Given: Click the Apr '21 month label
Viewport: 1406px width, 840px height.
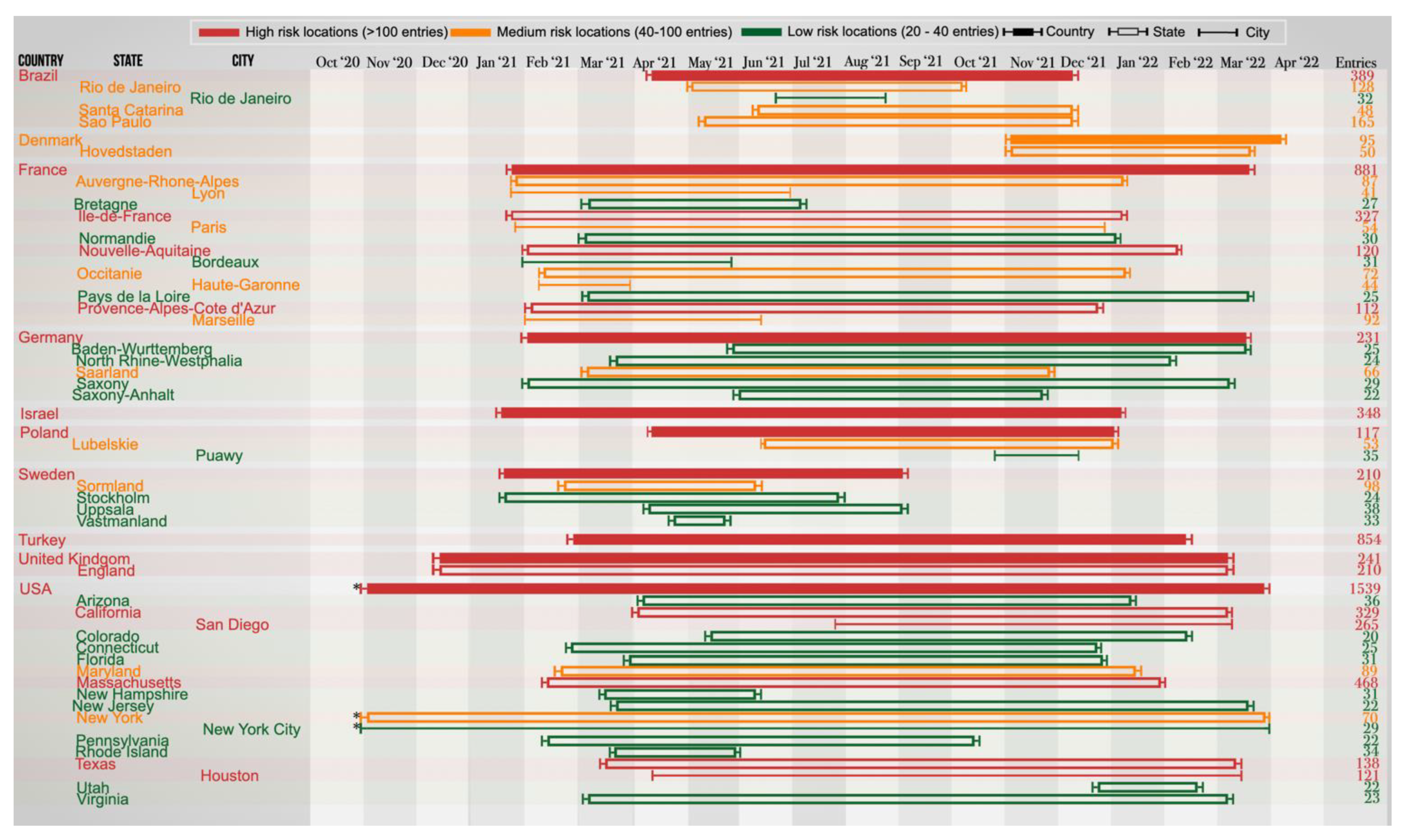Looking at the screenshot, I should coord(654,62).
